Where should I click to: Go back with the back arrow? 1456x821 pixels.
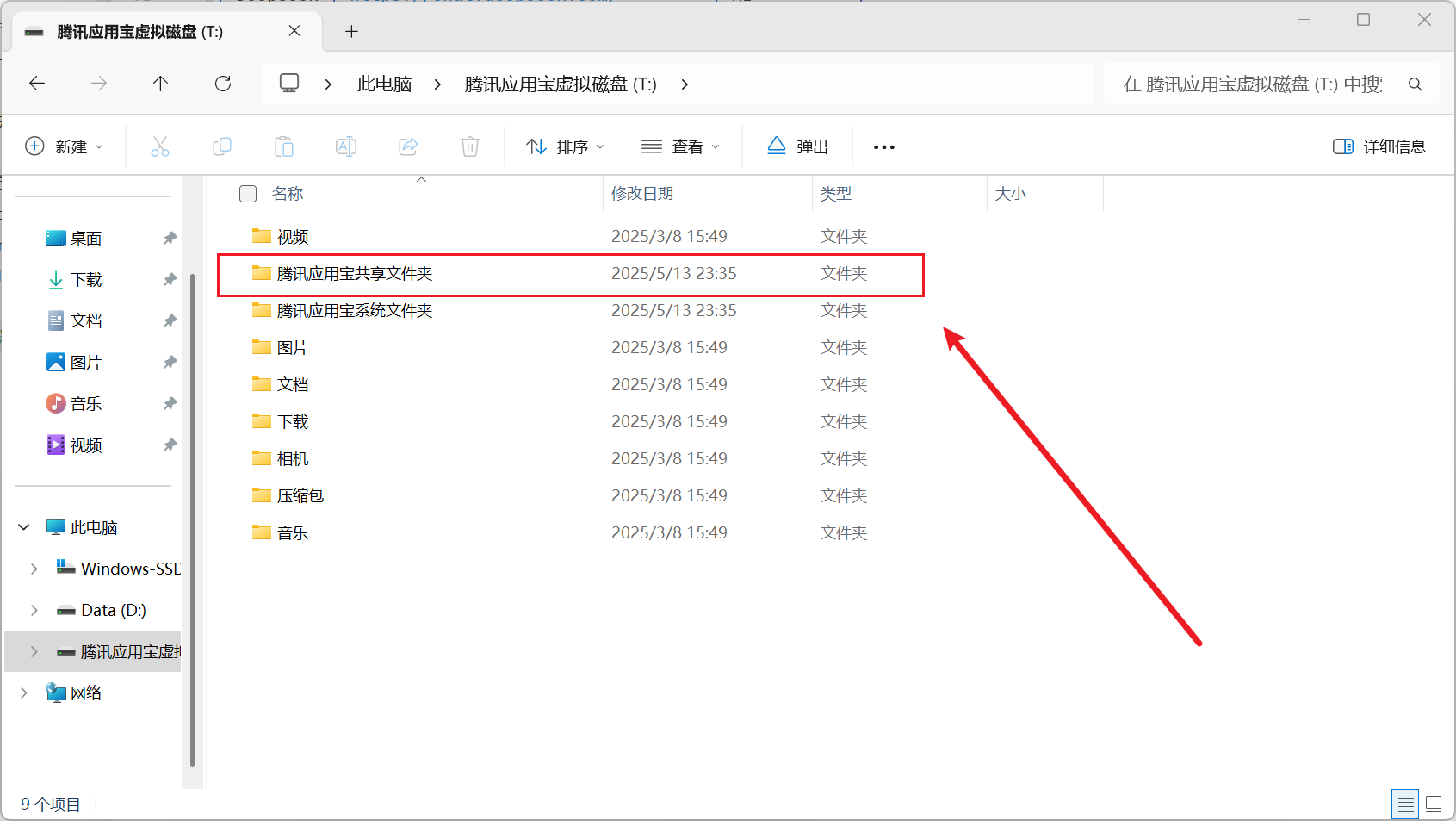click(37, 84)
